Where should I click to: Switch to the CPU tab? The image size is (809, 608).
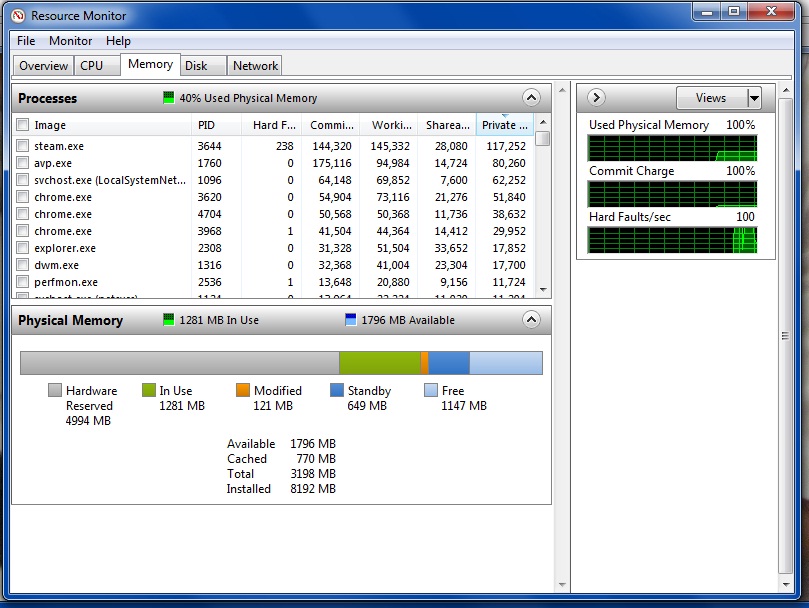[92, 66]
